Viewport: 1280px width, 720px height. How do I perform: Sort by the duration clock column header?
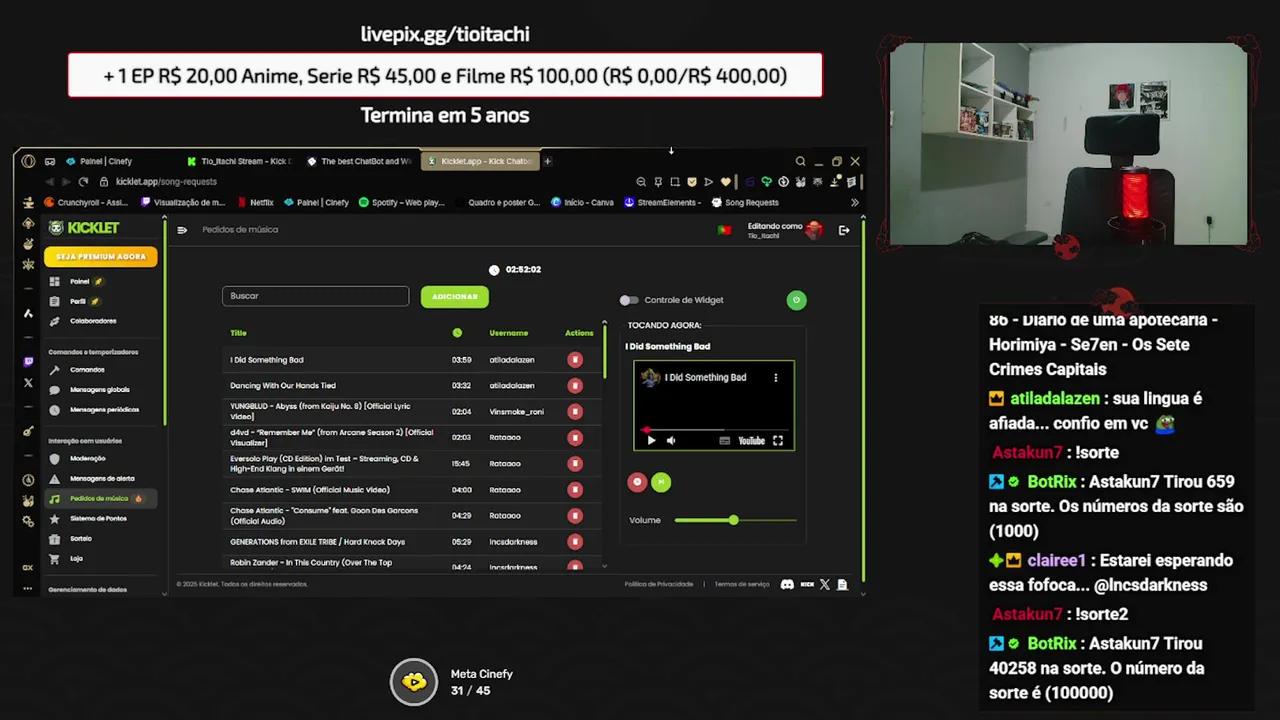click(457, 333)
